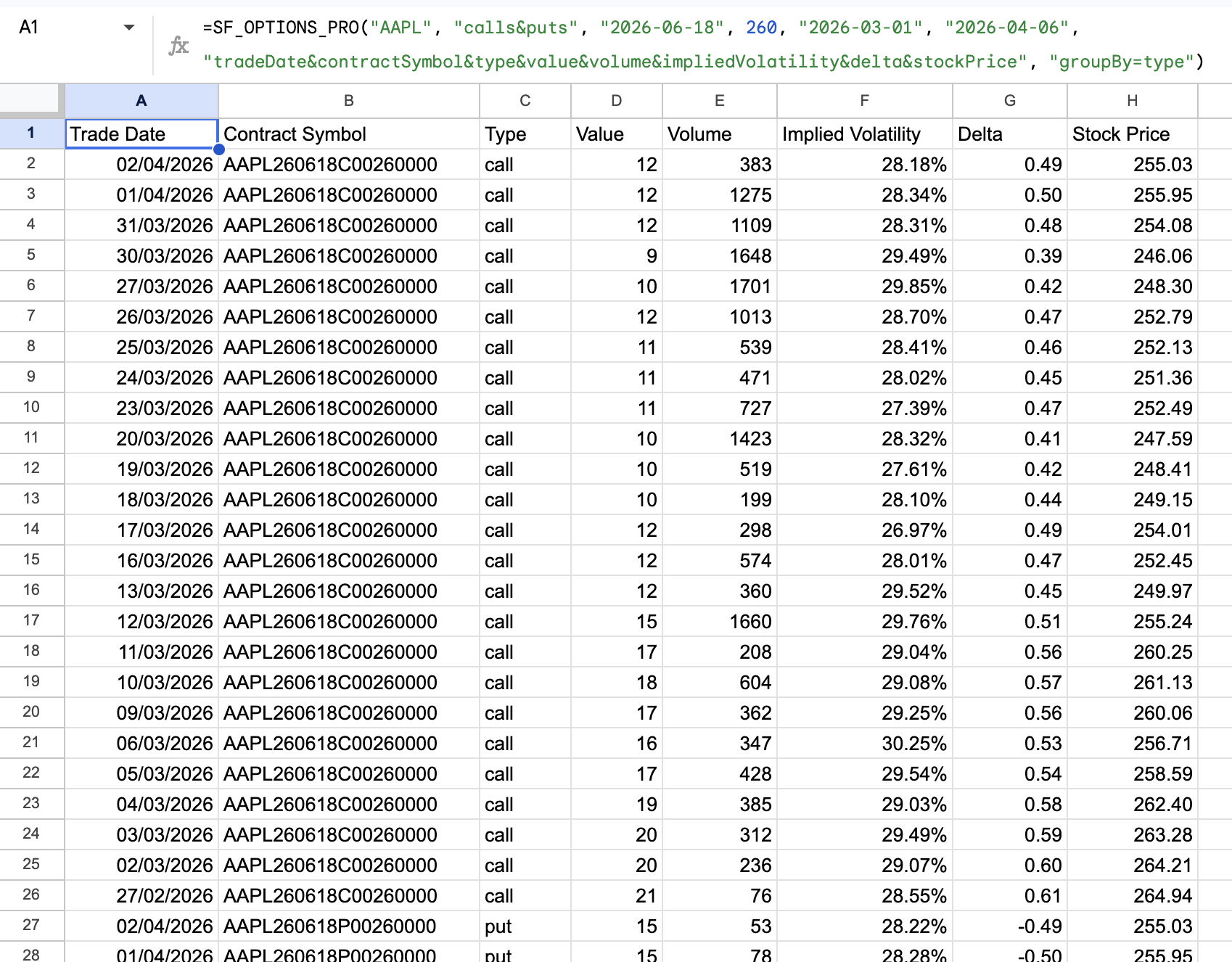Click the 'call' type cell in row 10
Viewport: 1232px width, 962px height.
(525, 408)
